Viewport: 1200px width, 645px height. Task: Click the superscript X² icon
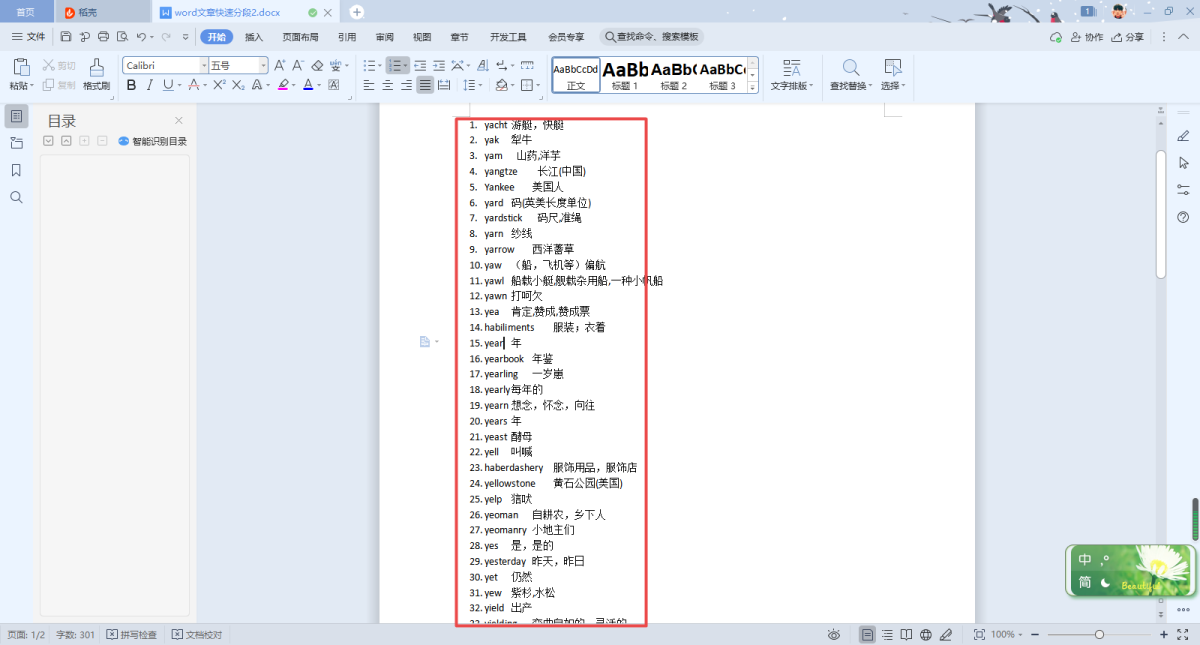(219, 85)
